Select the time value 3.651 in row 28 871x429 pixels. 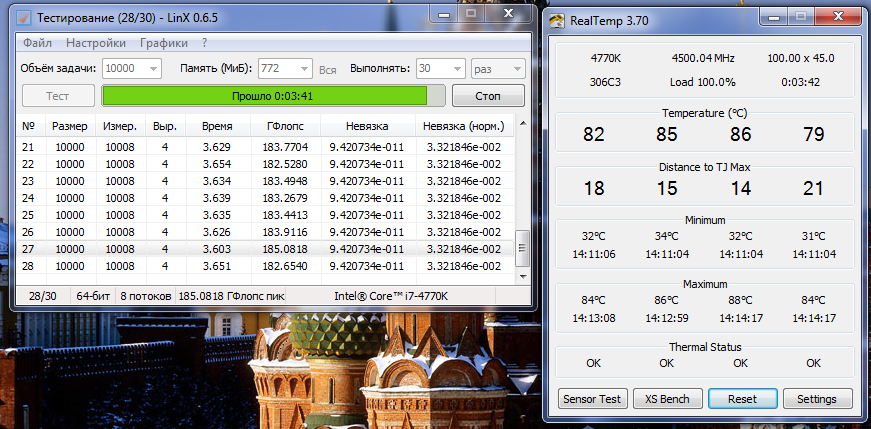(217, 266)
